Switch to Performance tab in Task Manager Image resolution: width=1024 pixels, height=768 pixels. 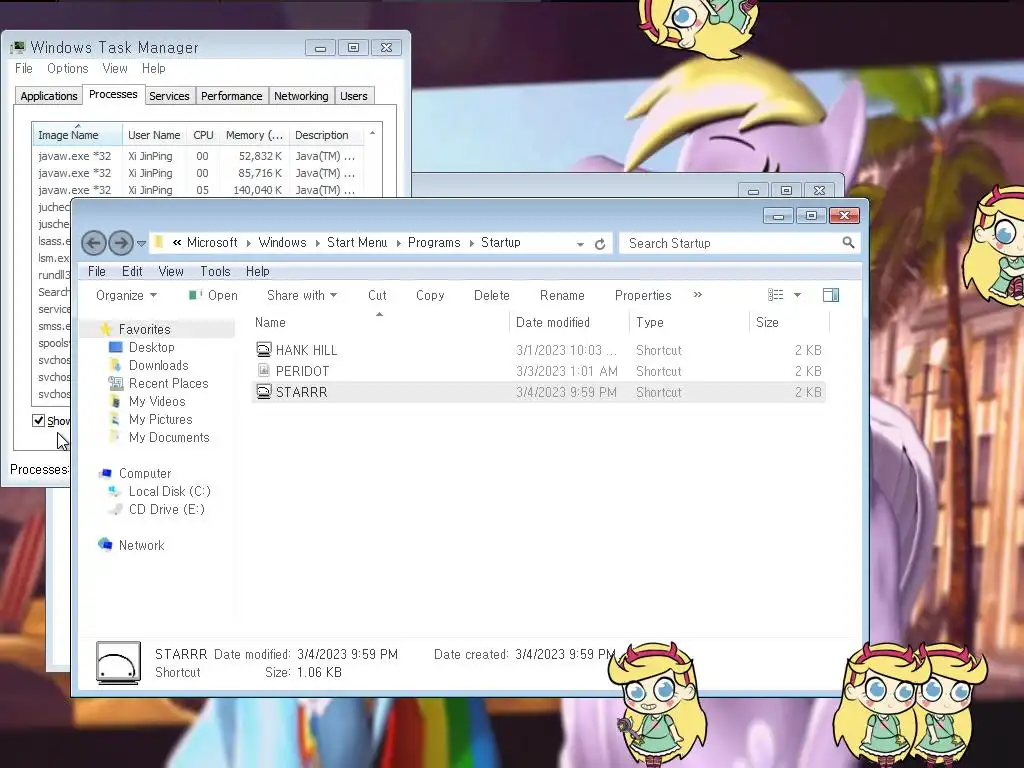pyautogui.click(x=231, y=96)
